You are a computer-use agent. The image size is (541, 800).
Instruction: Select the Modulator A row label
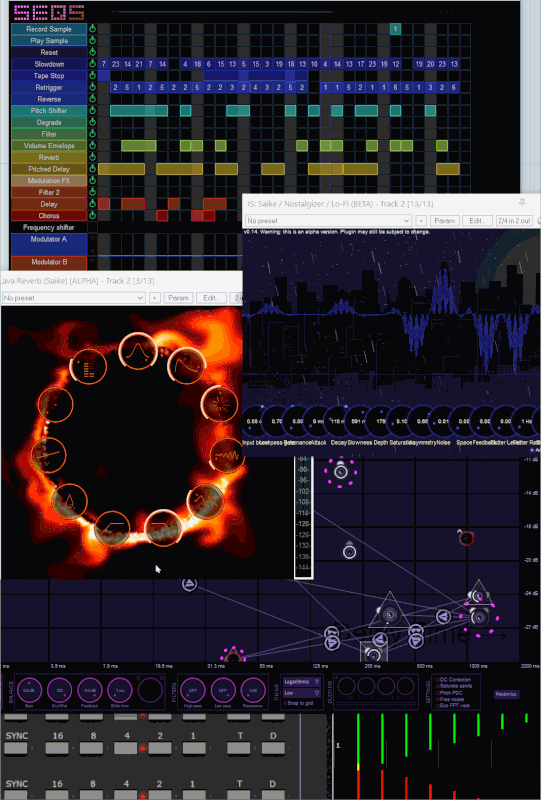(x=49, y=244)
